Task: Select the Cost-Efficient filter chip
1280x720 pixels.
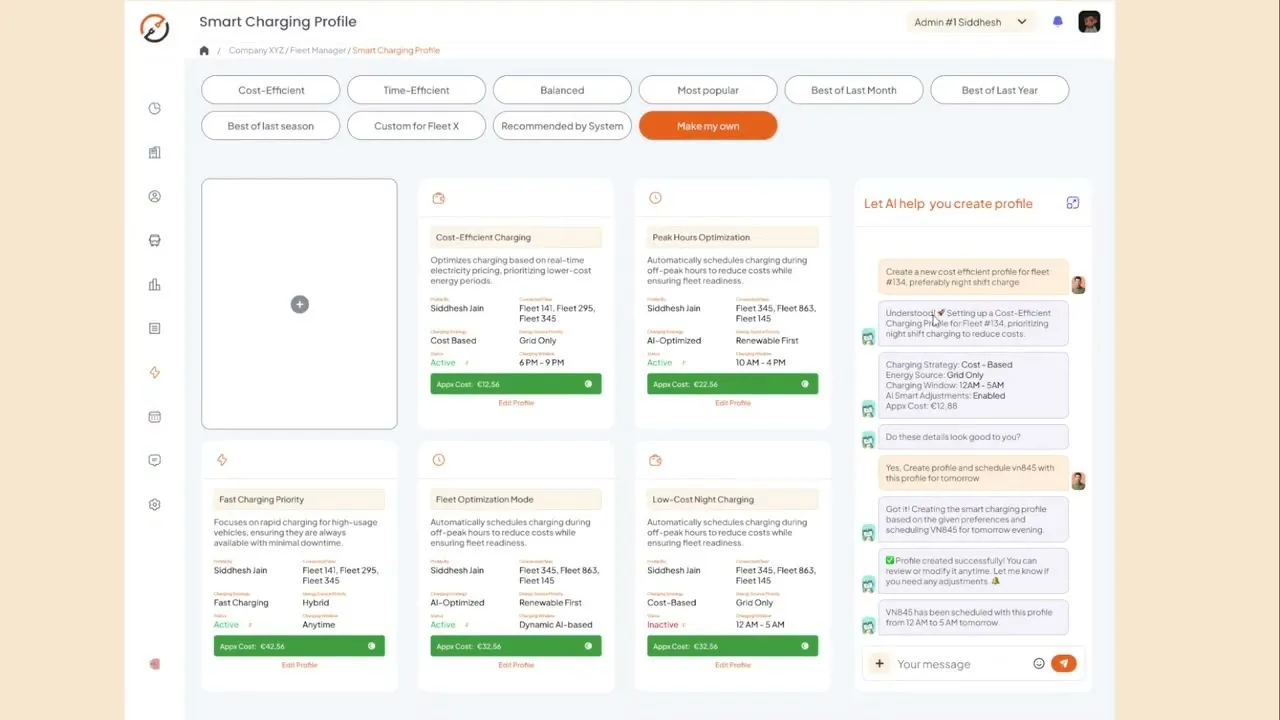Action: coord(271,90)
